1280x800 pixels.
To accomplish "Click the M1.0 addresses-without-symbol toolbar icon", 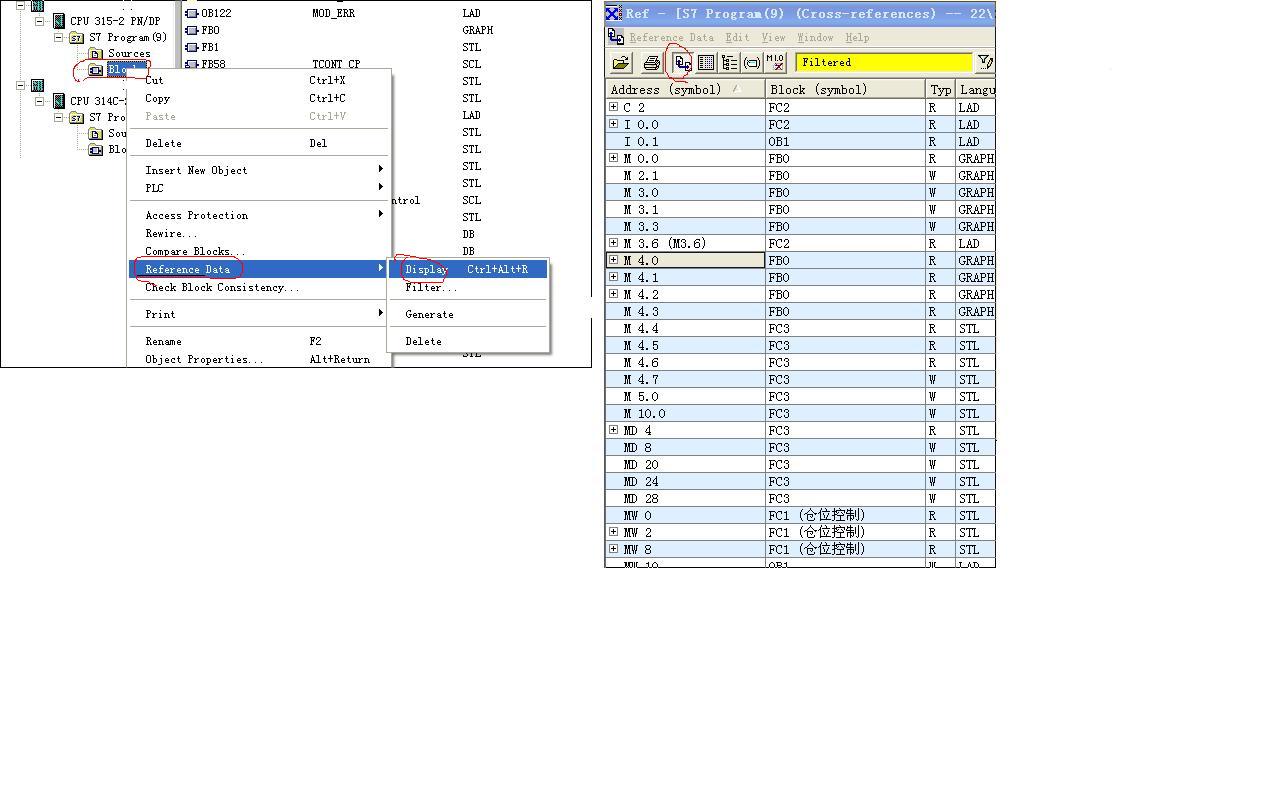I will point(775,63).
